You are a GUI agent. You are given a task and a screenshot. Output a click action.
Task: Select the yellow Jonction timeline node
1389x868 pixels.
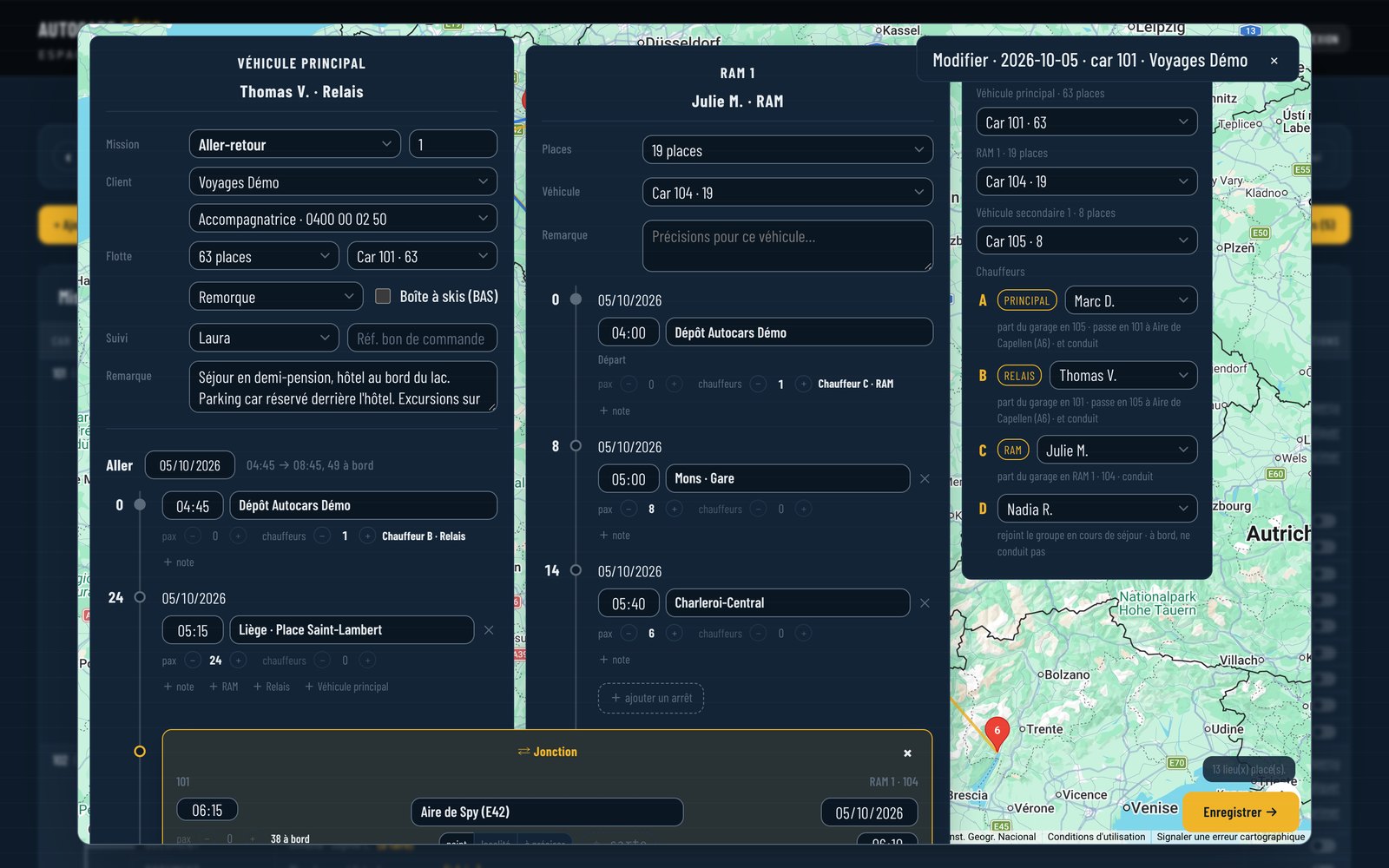point(140,752)
